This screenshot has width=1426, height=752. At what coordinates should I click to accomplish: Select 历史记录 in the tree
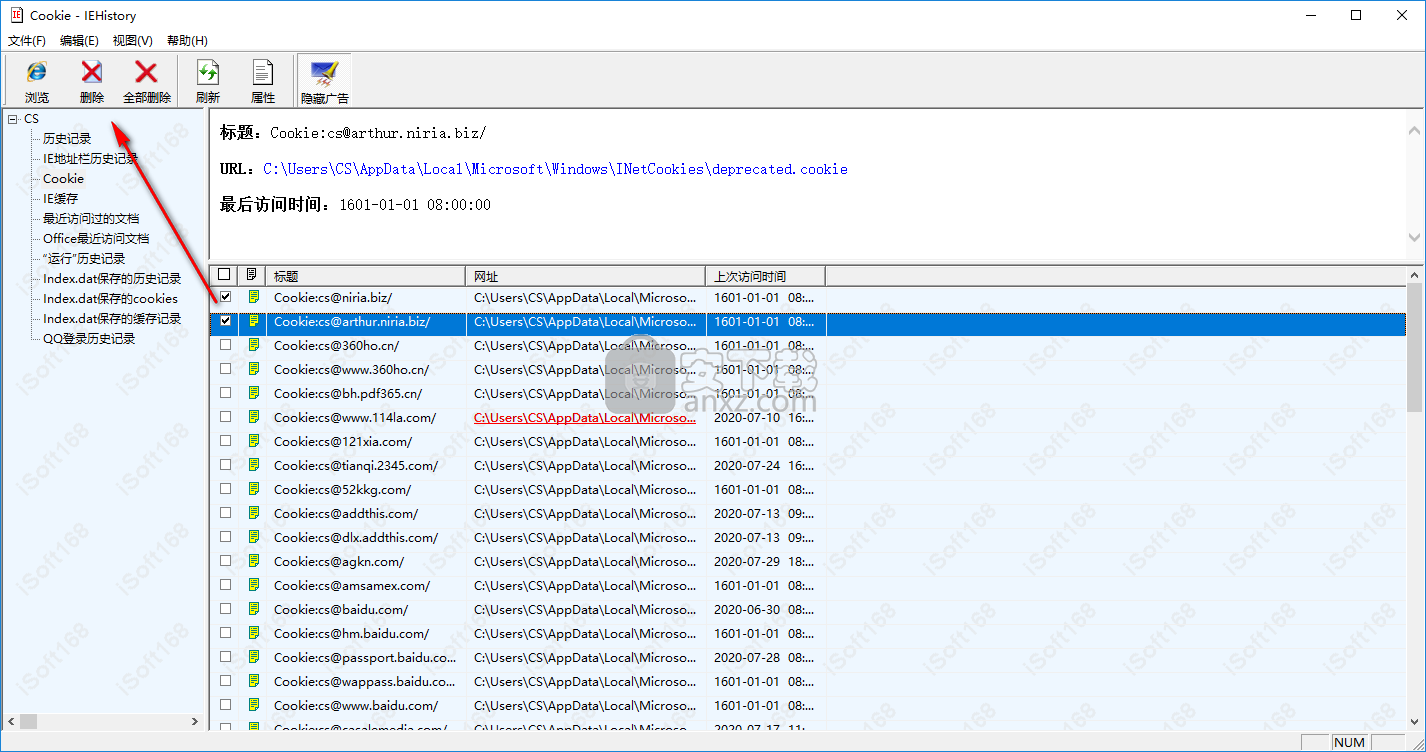tap(67, 139)
